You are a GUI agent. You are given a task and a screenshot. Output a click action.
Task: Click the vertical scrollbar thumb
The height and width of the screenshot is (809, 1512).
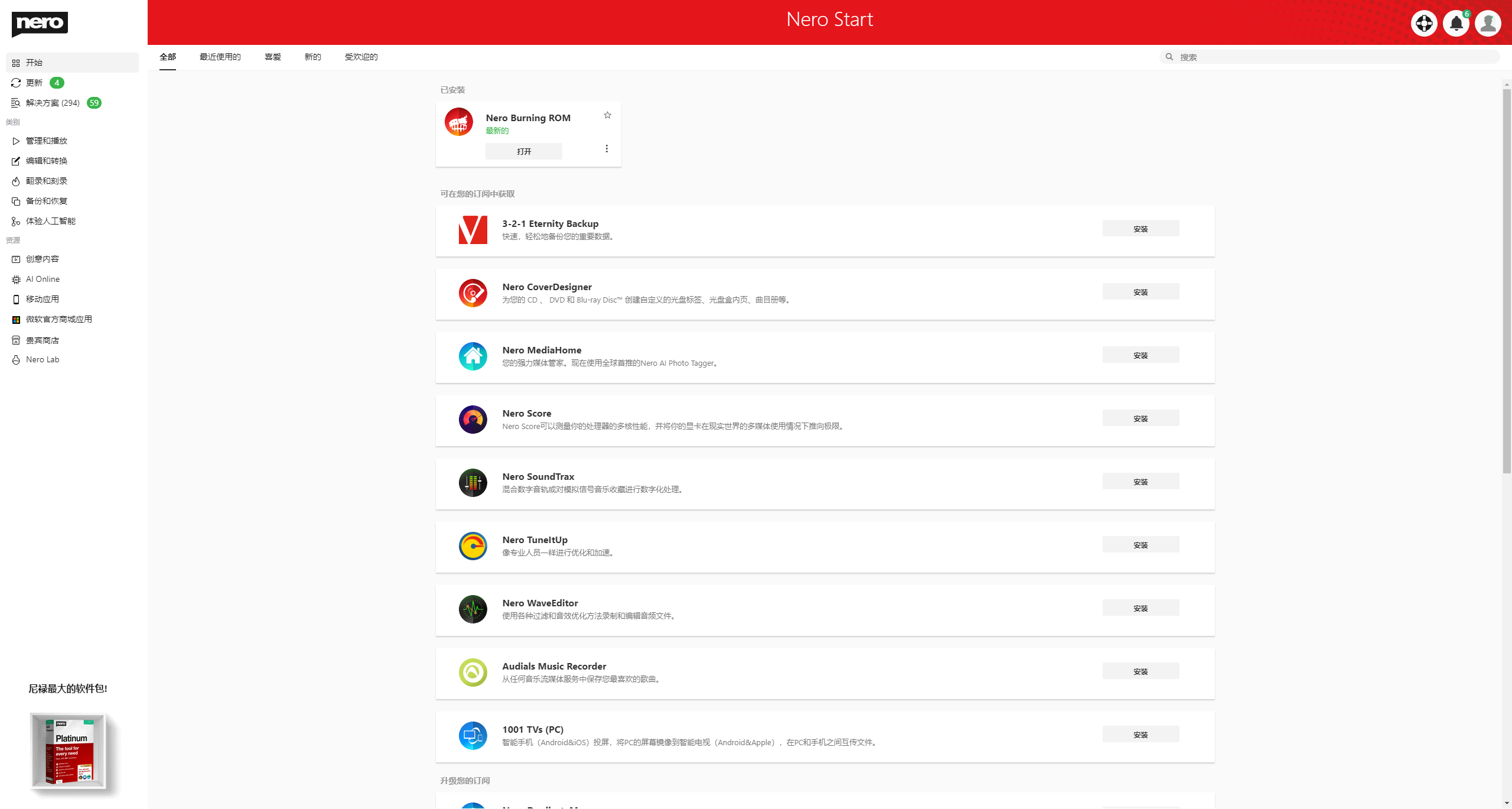1507,281
